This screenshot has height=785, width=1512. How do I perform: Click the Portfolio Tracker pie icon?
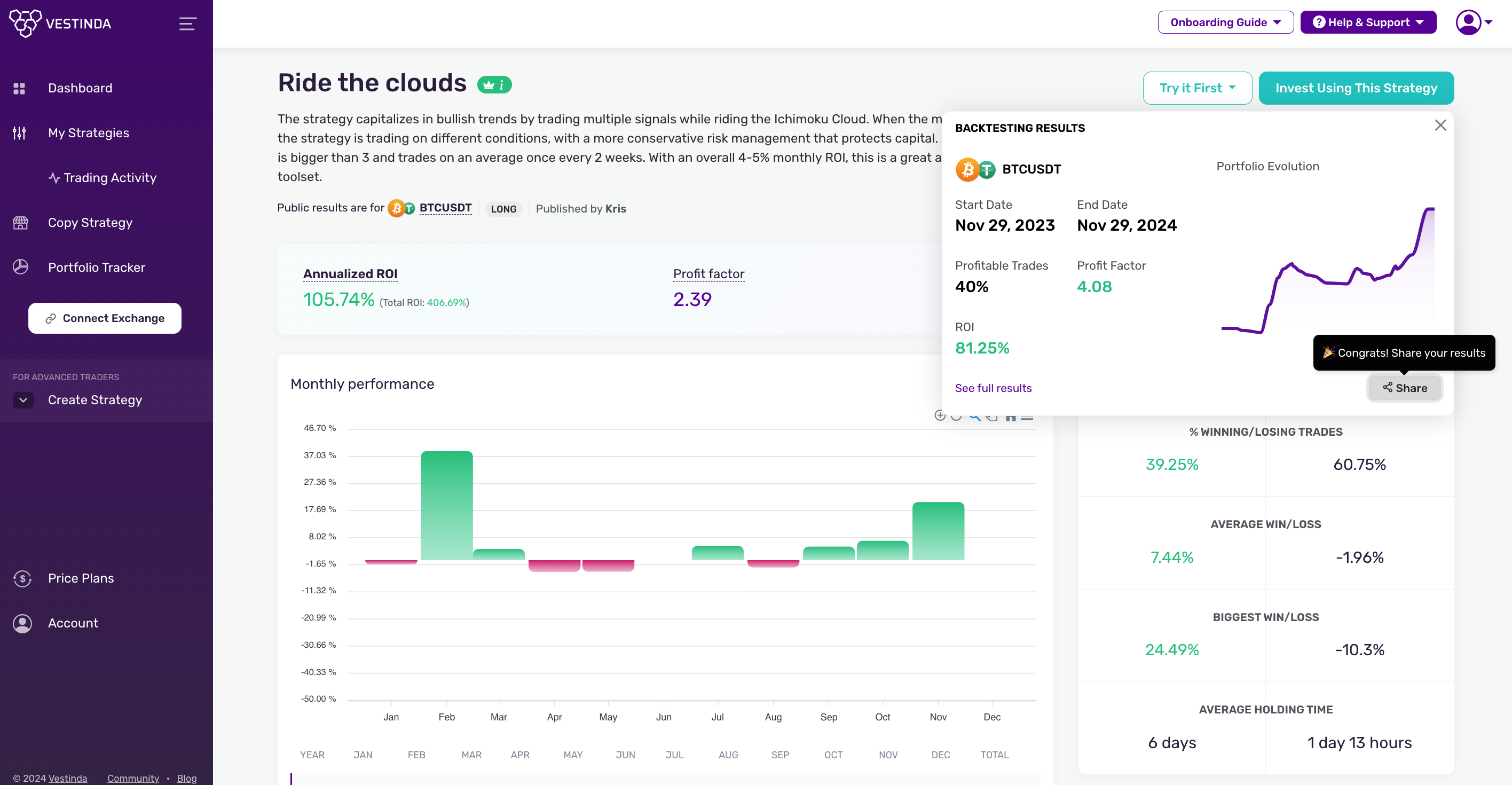click(20, 267)
